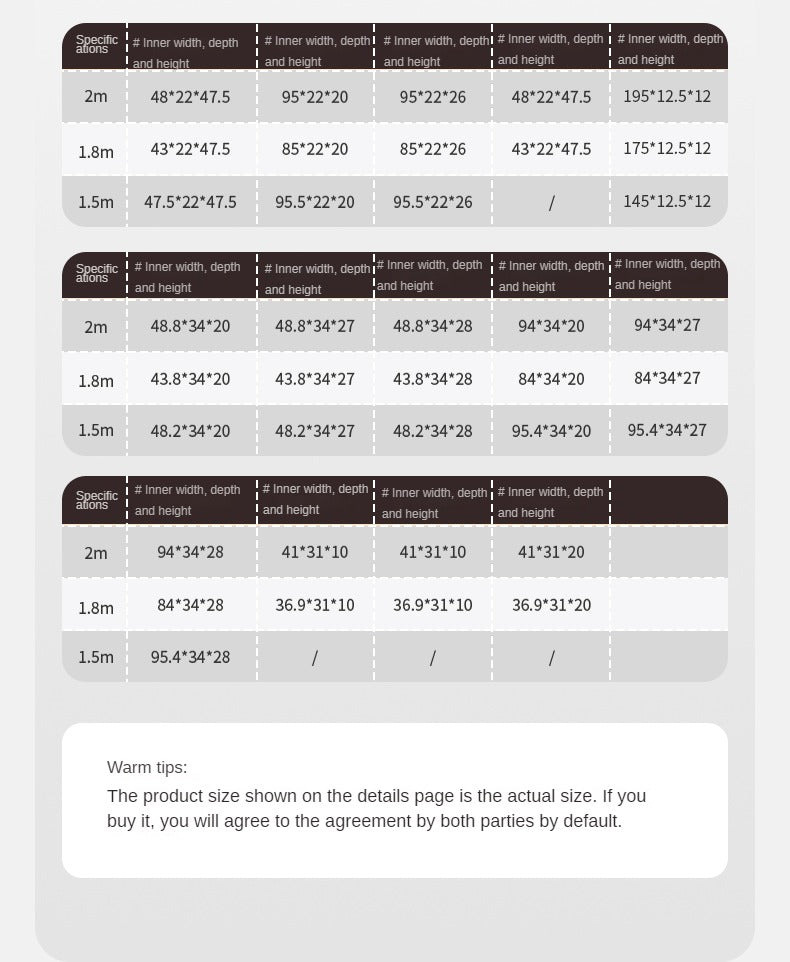Click the "Warm tips:" heading

coord(147,768)
